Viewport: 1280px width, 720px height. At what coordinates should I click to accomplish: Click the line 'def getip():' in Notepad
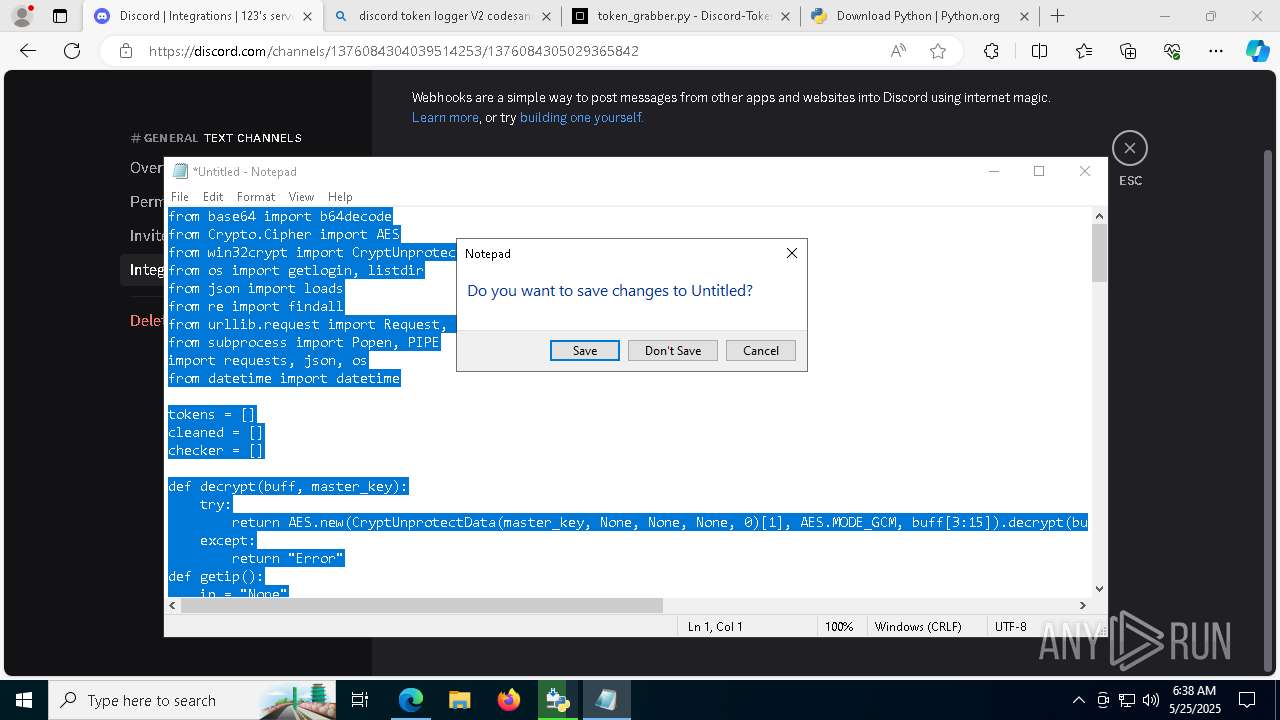tap(216, 577)
